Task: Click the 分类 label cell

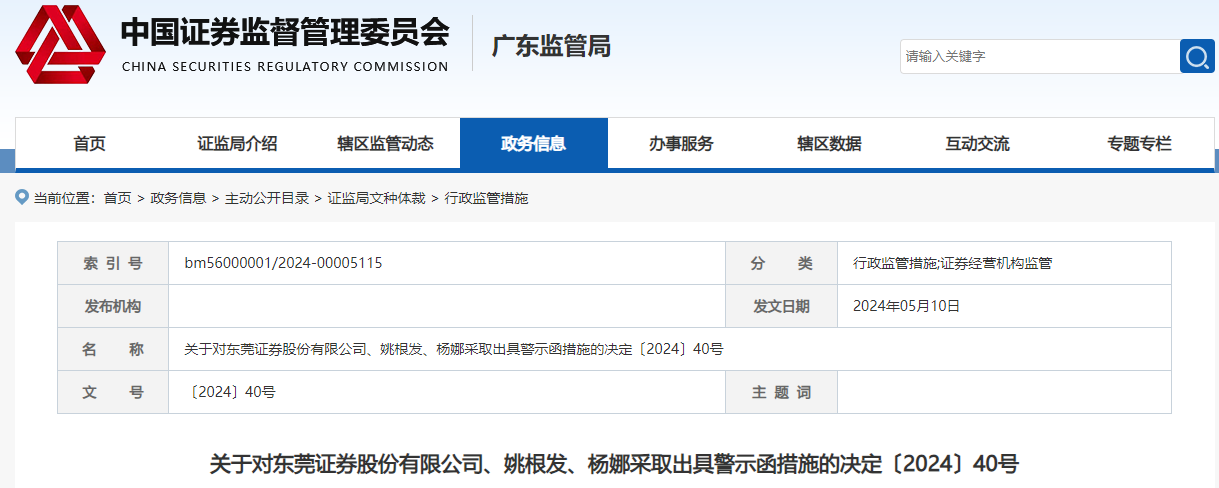Action: click(782, 263)
